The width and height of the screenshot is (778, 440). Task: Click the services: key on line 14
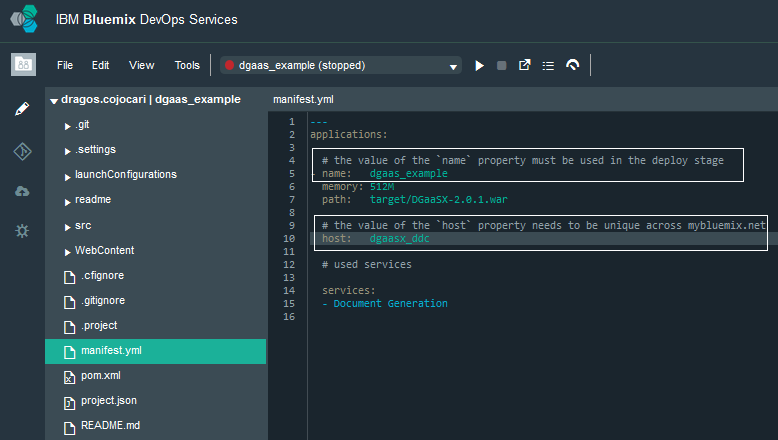(349, 291)
